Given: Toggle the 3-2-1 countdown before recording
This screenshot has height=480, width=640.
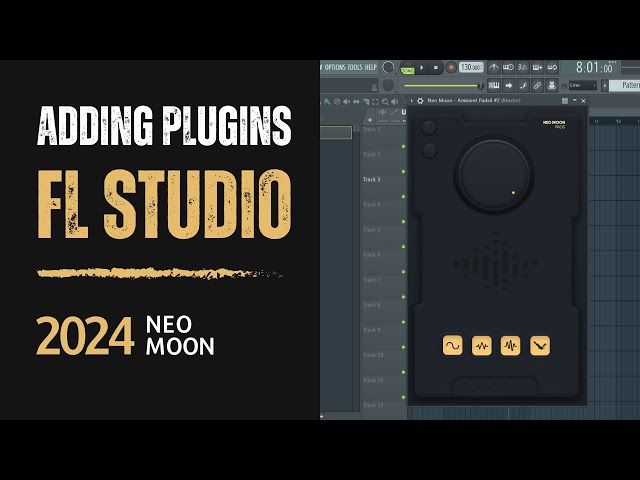Looking at the screenshot, I should [523, 67].
